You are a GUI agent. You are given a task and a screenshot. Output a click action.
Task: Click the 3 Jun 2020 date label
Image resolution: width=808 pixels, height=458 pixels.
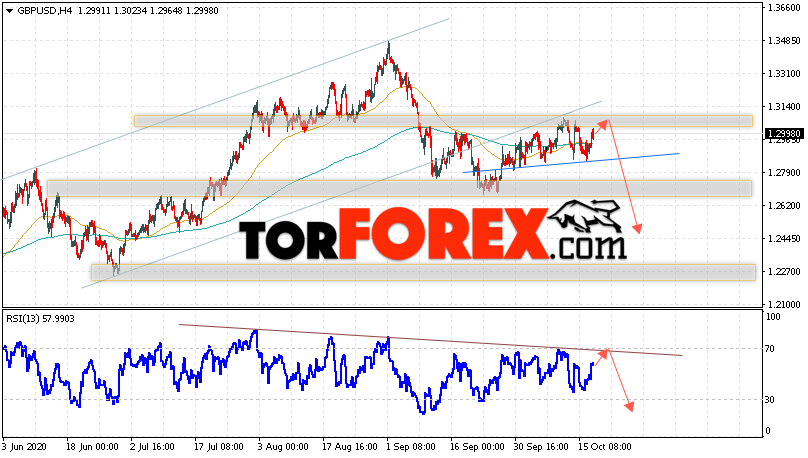(24, 447)
